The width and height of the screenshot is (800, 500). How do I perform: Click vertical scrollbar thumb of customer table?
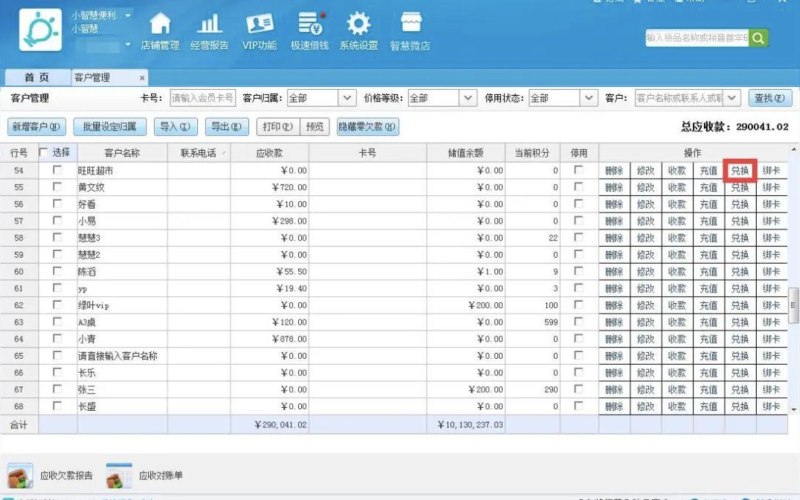(793, 305)
